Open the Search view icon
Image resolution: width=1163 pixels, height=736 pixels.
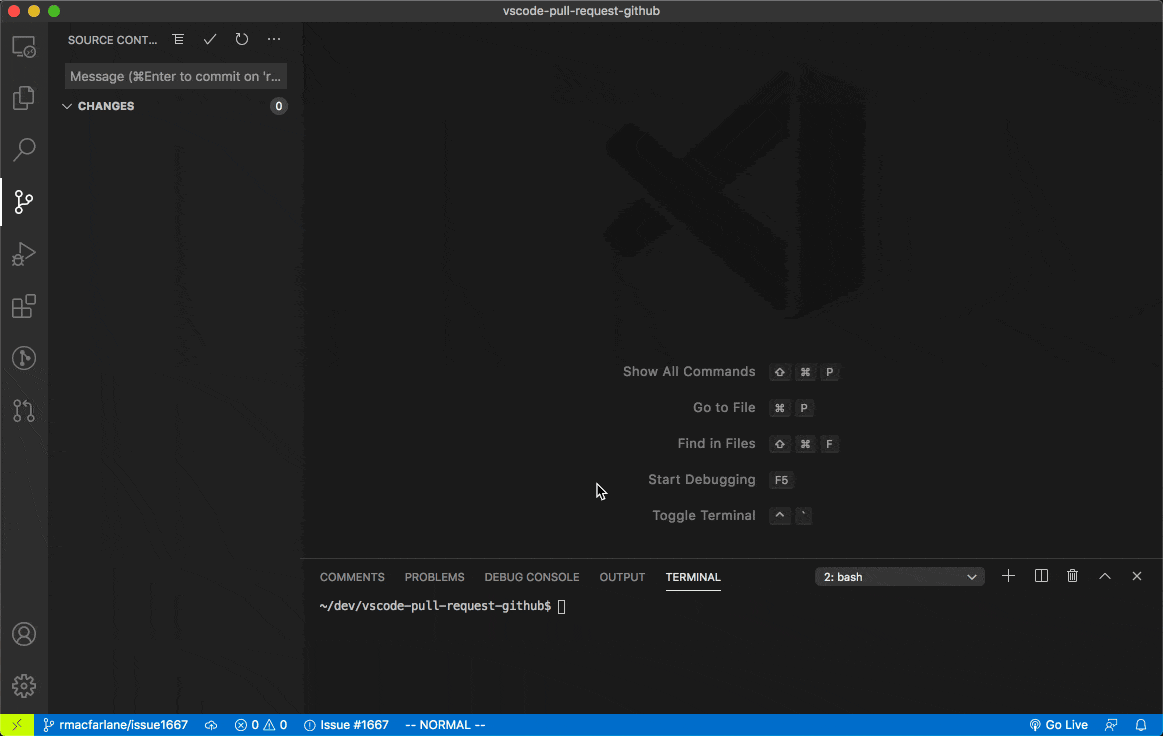[24, 150]
